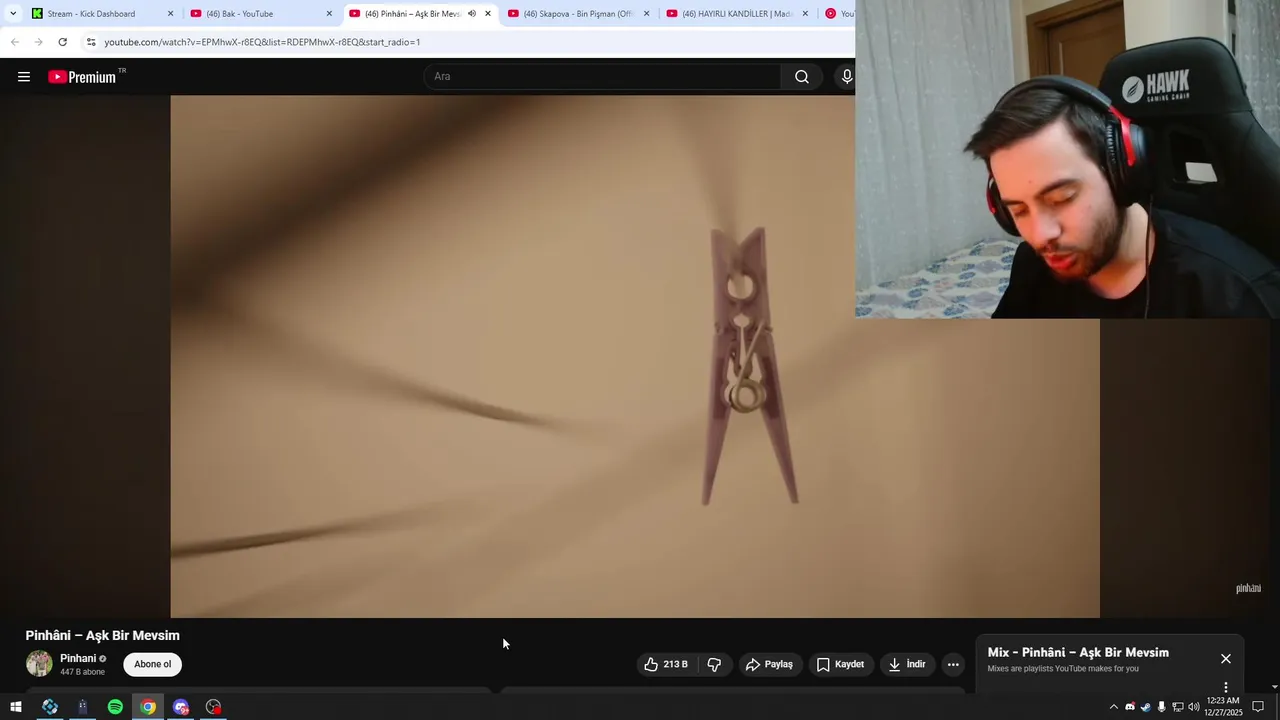View site information icon in address bar
Screen dimensions: 1280x720
(x=91, y=42)
